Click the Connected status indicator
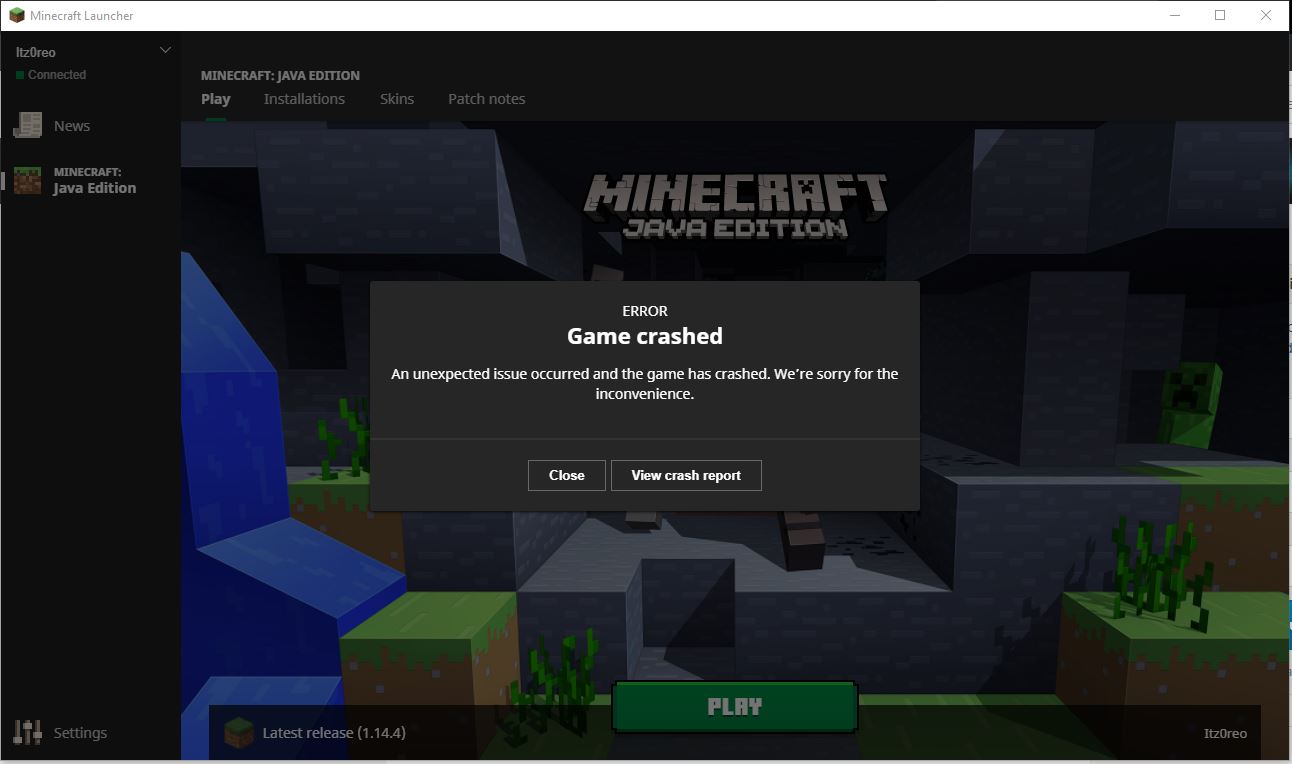This screenshot has height=764, width=1292. (51, 75)
